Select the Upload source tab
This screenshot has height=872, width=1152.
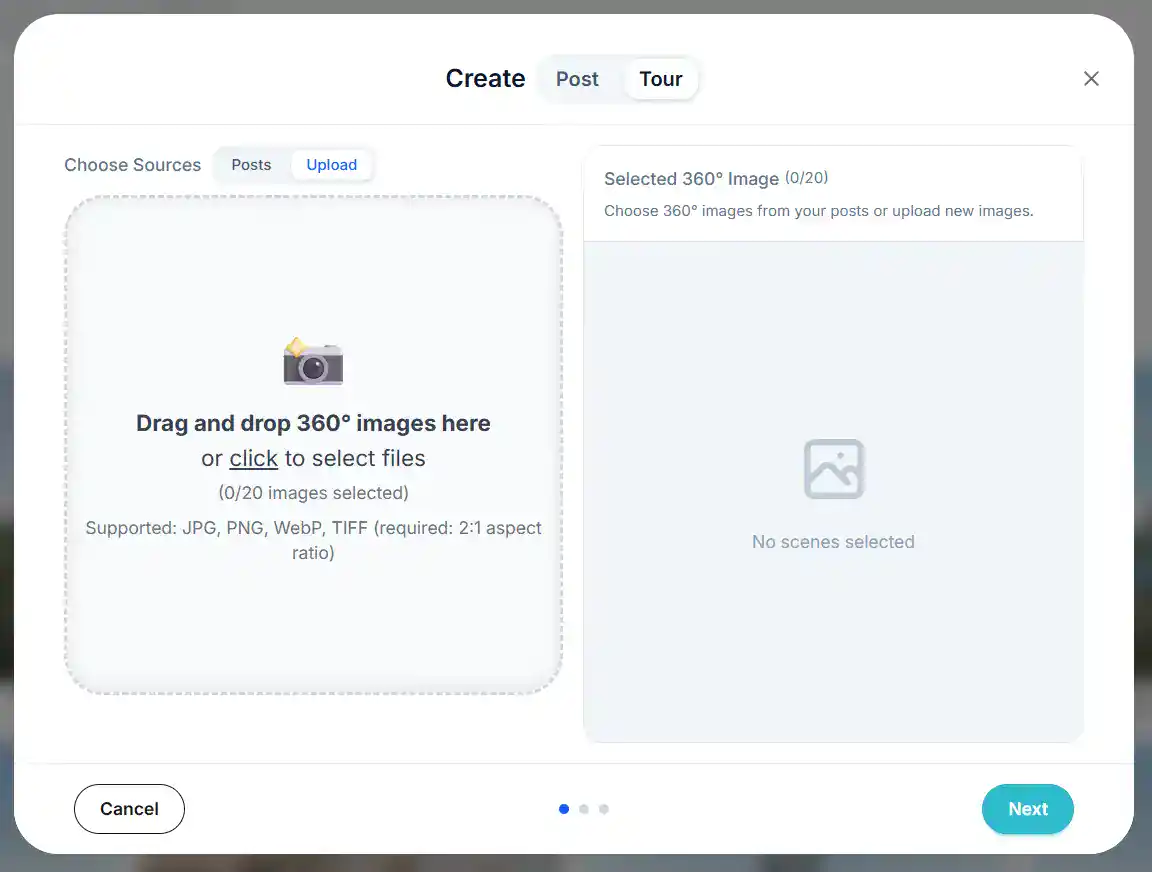[331, 165]
